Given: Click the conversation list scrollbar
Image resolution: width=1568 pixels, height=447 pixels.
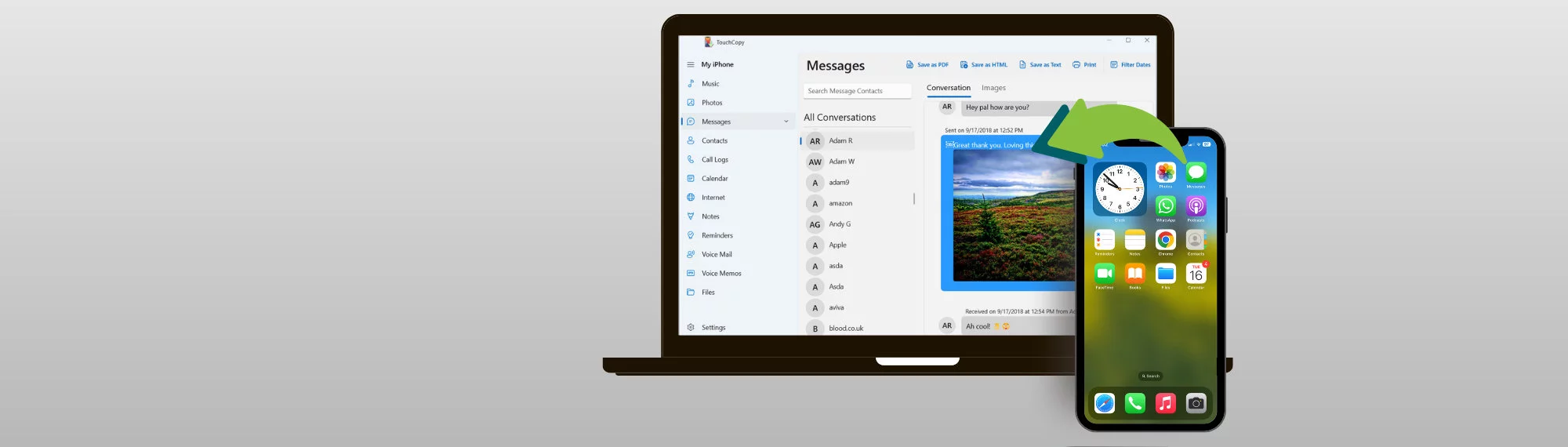Looking at the screenshot, I should coord(914,199).
